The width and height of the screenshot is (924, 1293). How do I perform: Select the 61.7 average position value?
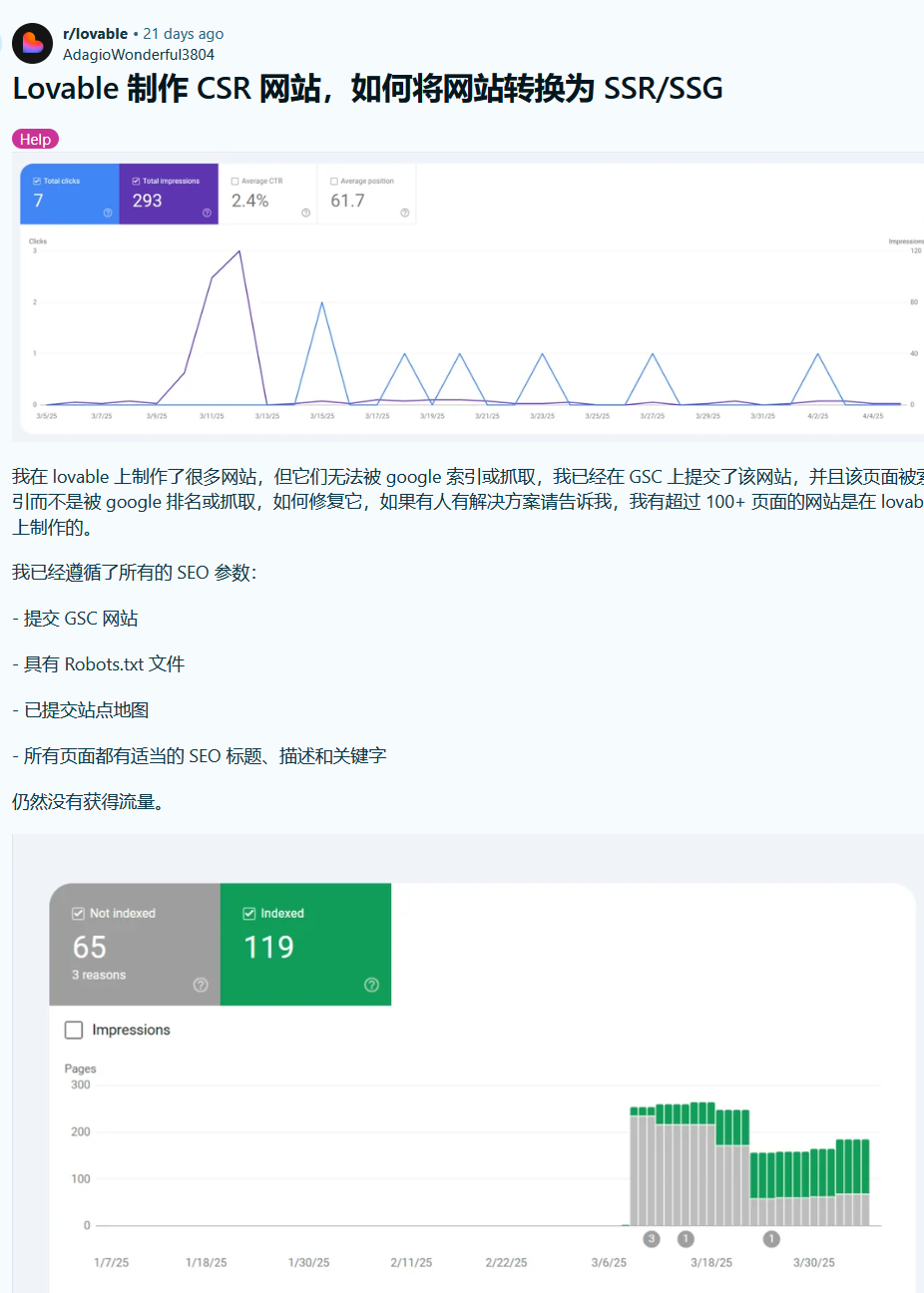point(347,201)
